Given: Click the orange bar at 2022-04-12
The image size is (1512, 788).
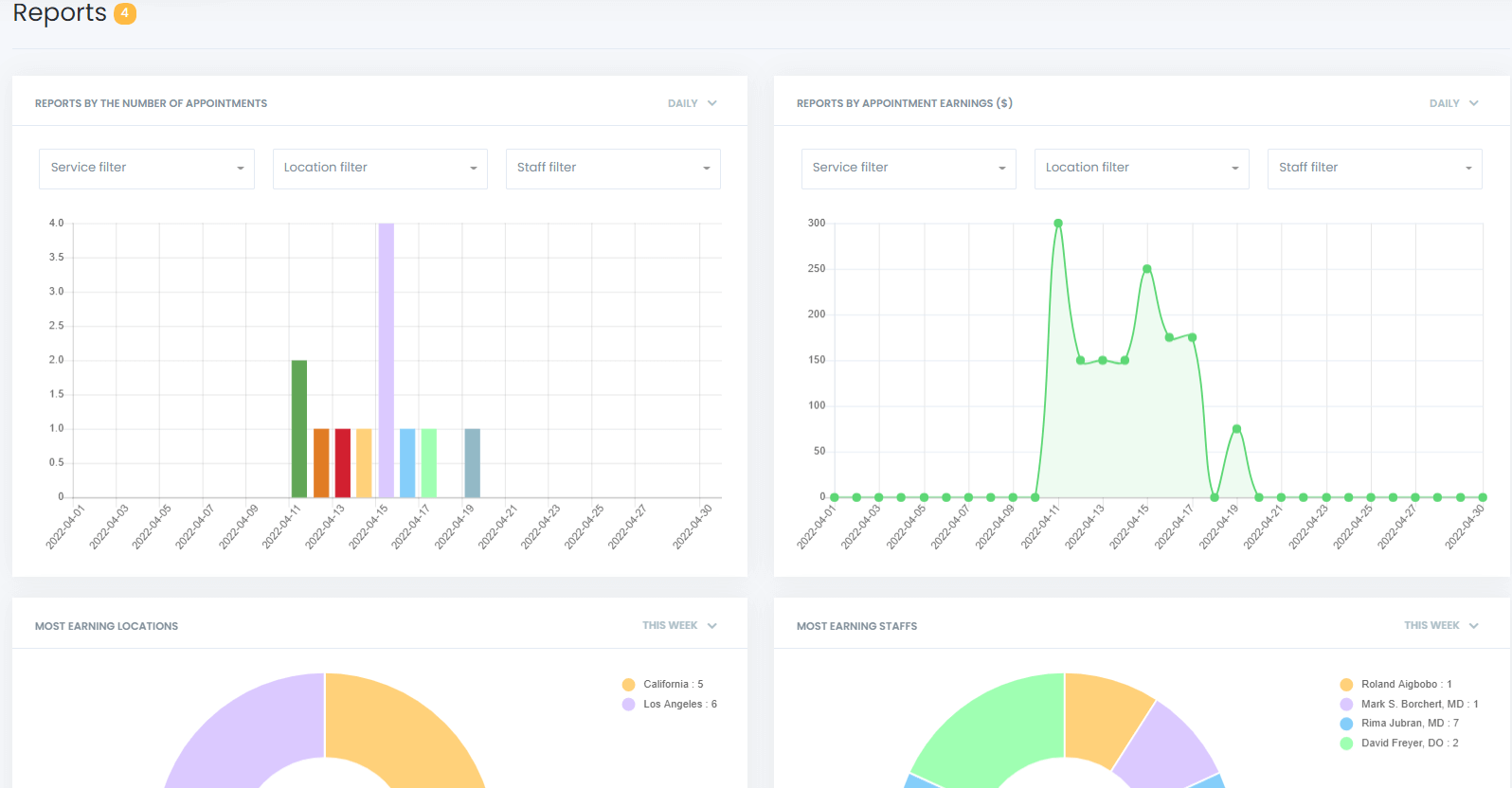Looking at the screenshot, I should coord(321,463).
